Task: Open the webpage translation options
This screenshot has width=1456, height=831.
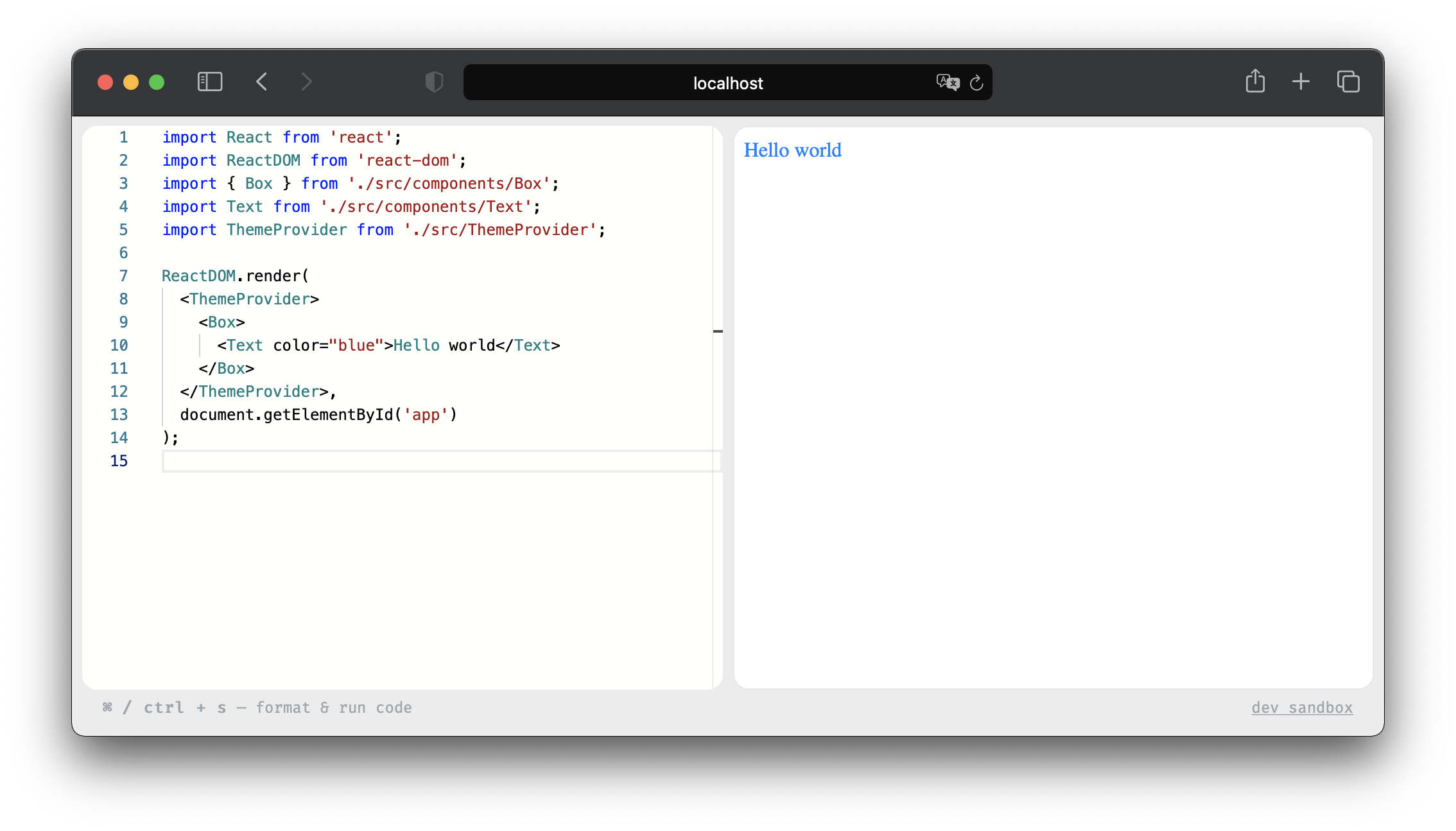Action: [947, 82]
